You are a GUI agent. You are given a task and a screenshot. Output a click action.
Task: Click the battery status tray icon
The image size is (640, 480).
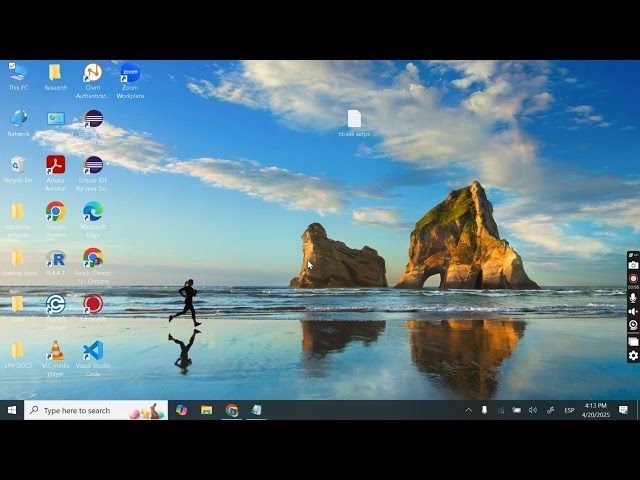[517, 410]
